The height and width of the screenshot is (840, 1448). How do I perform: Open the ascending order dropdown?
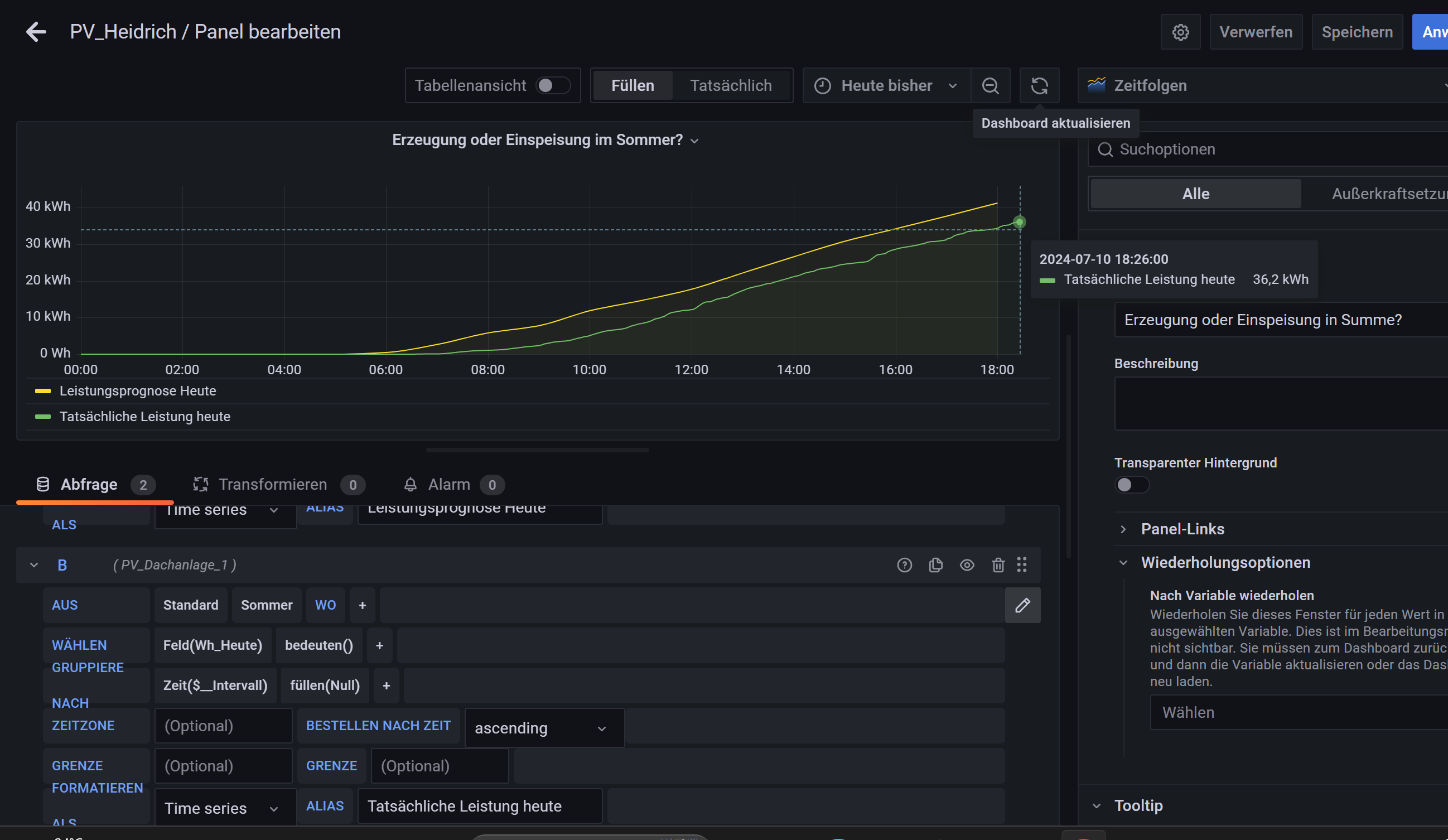pyautogui.click(x=544, y=728)
